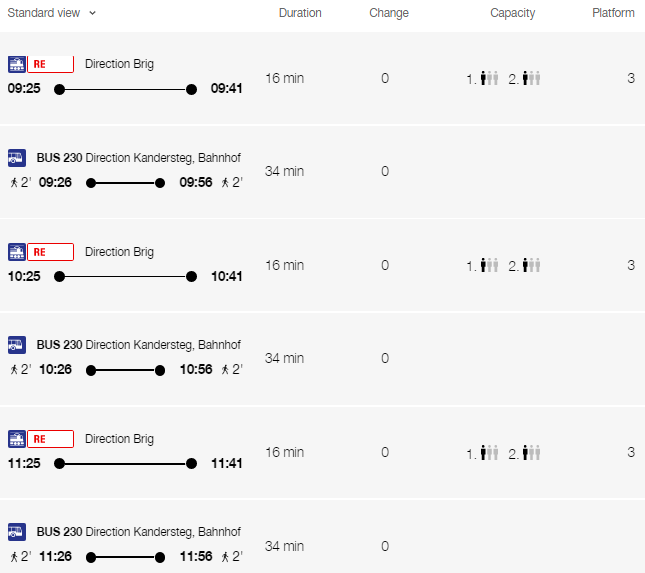Click the 11:25 to 11:41 journey line

coord(125,464)
